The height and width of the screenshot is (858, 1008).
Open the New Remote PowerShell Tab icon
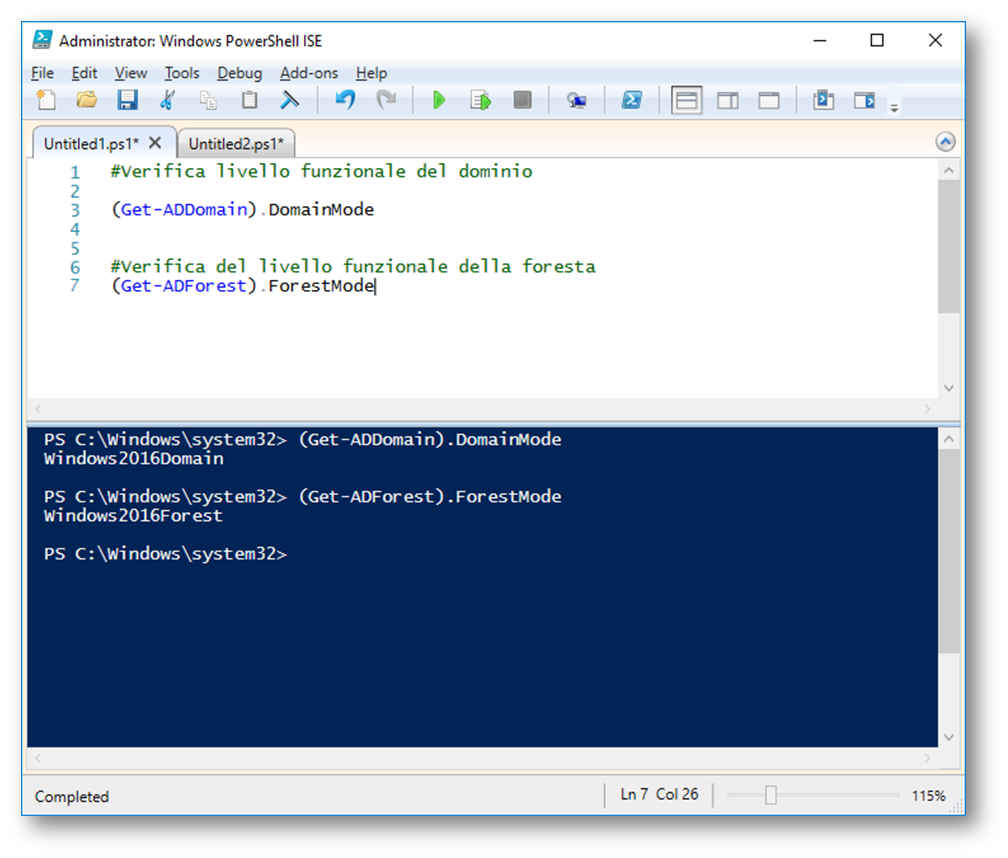tap(576, 100)
